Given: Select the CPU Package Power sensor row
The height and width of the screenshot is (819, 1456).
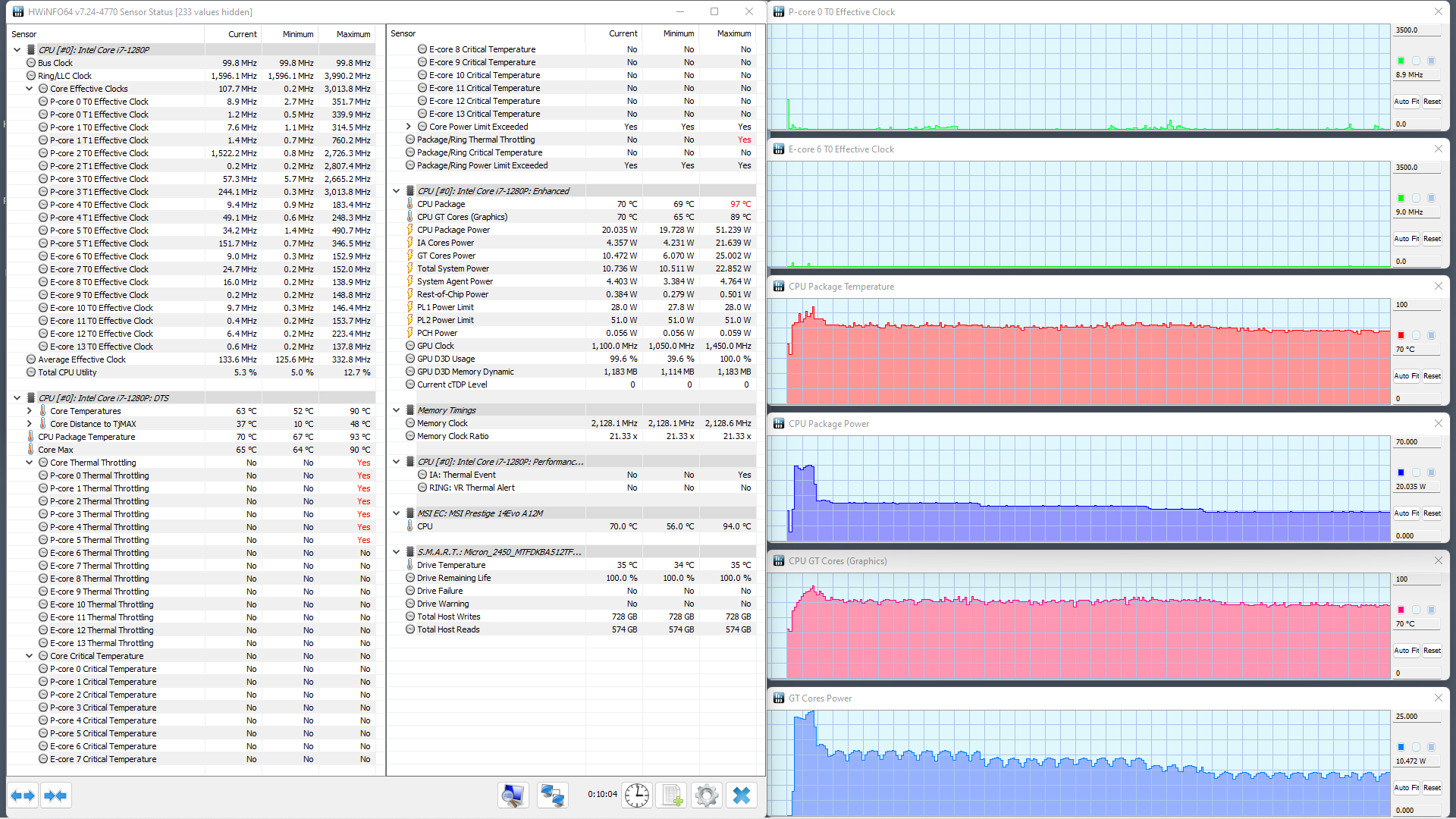Looking at the screenshot, I should pyautogui.click(x=453, y=230).
